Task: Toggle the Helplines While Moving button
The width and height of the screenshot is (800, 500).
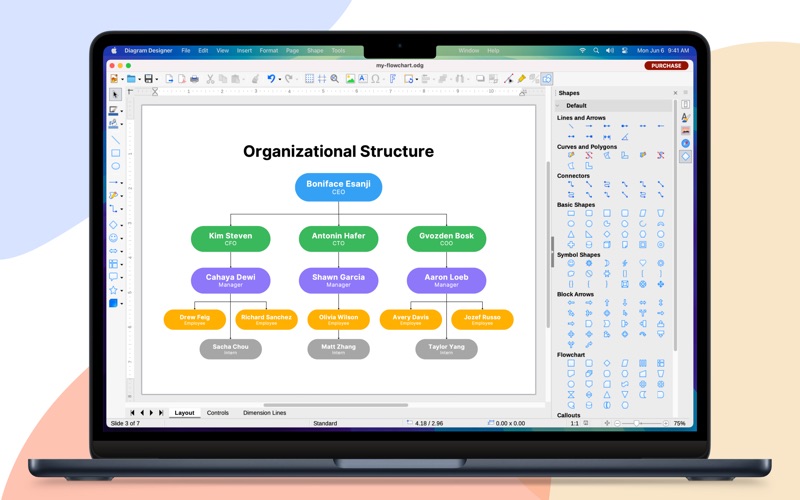Action: (x=322, y=79)
